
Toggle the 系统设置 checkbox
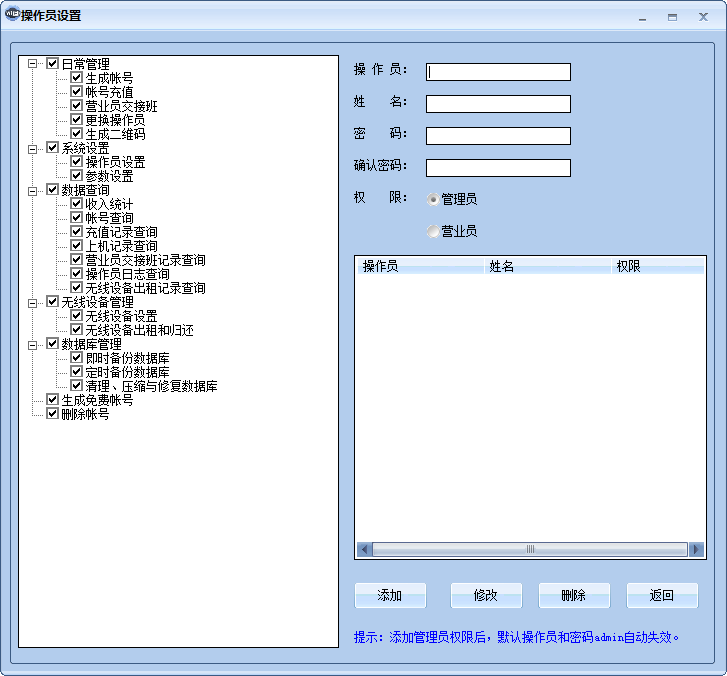pyautogui.click(x=52, y=148)
